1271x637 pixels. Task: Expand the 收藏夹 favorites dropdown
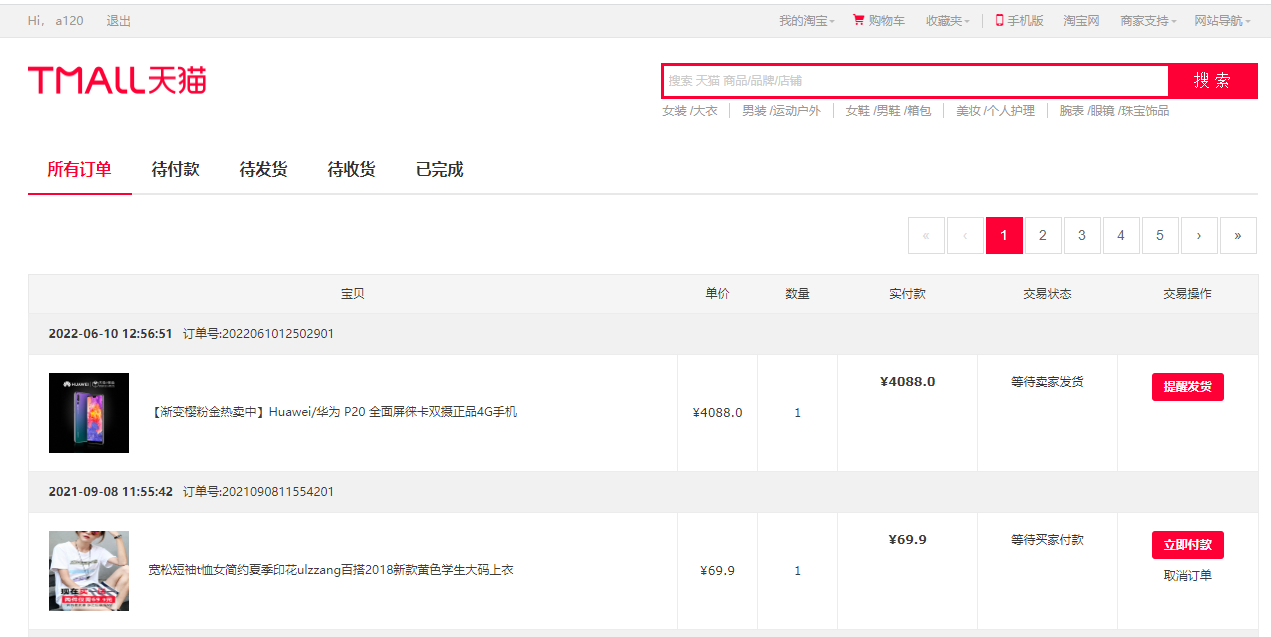(948, 20)
